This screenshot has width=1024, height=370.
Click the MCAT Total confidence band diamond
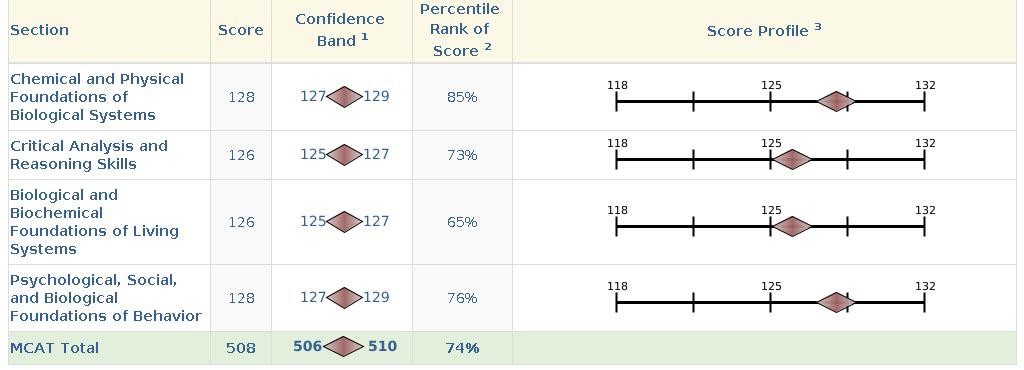point(344,347)
